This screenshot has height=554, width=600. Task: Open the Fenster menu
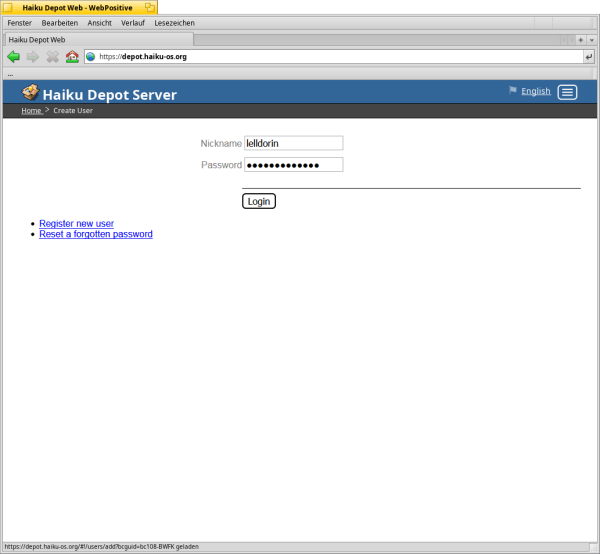pos(19,22)
